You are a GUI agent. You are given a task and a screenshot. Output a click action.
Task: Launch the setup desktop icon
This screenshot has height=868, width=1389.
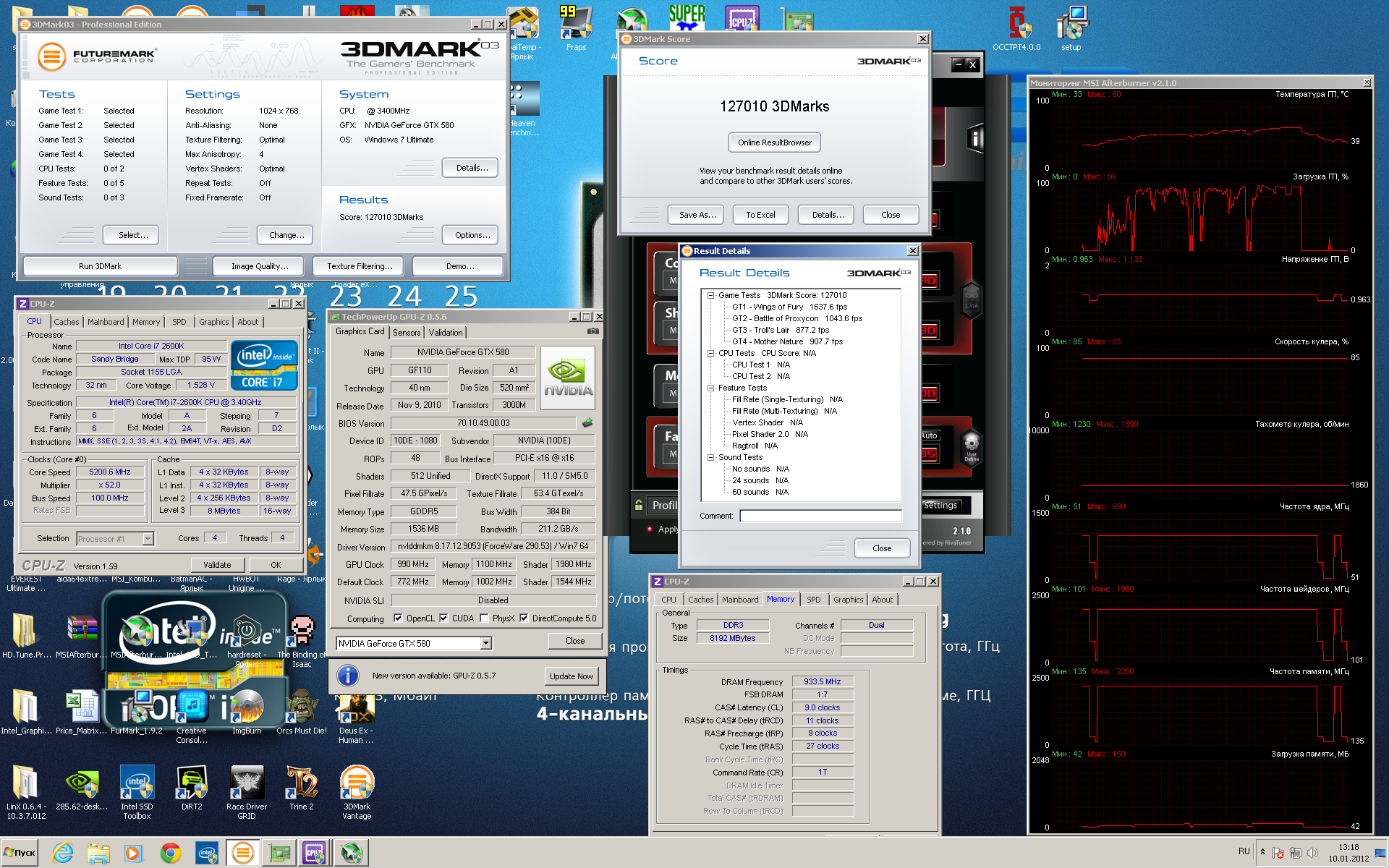pos(1071,27)
